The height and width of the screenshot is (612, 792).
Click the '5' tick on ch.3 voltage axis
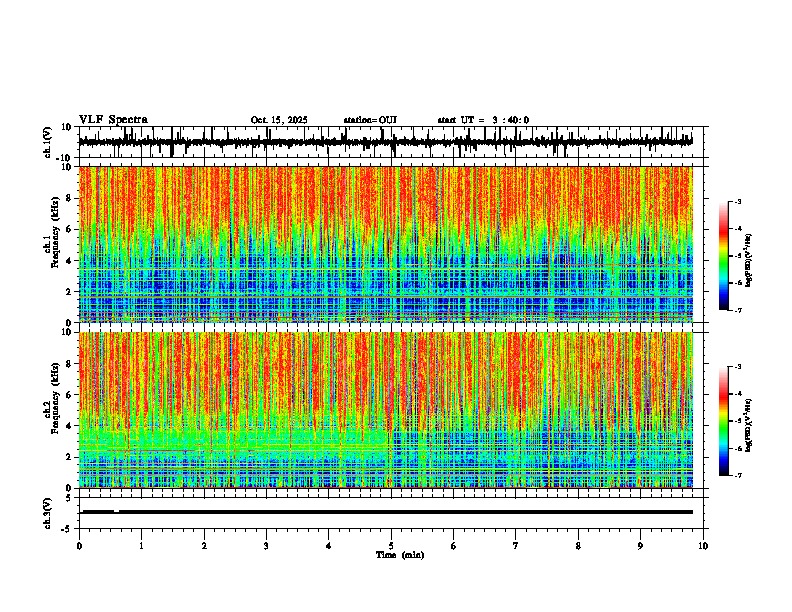pyautogui.click(x=68, y=498)
